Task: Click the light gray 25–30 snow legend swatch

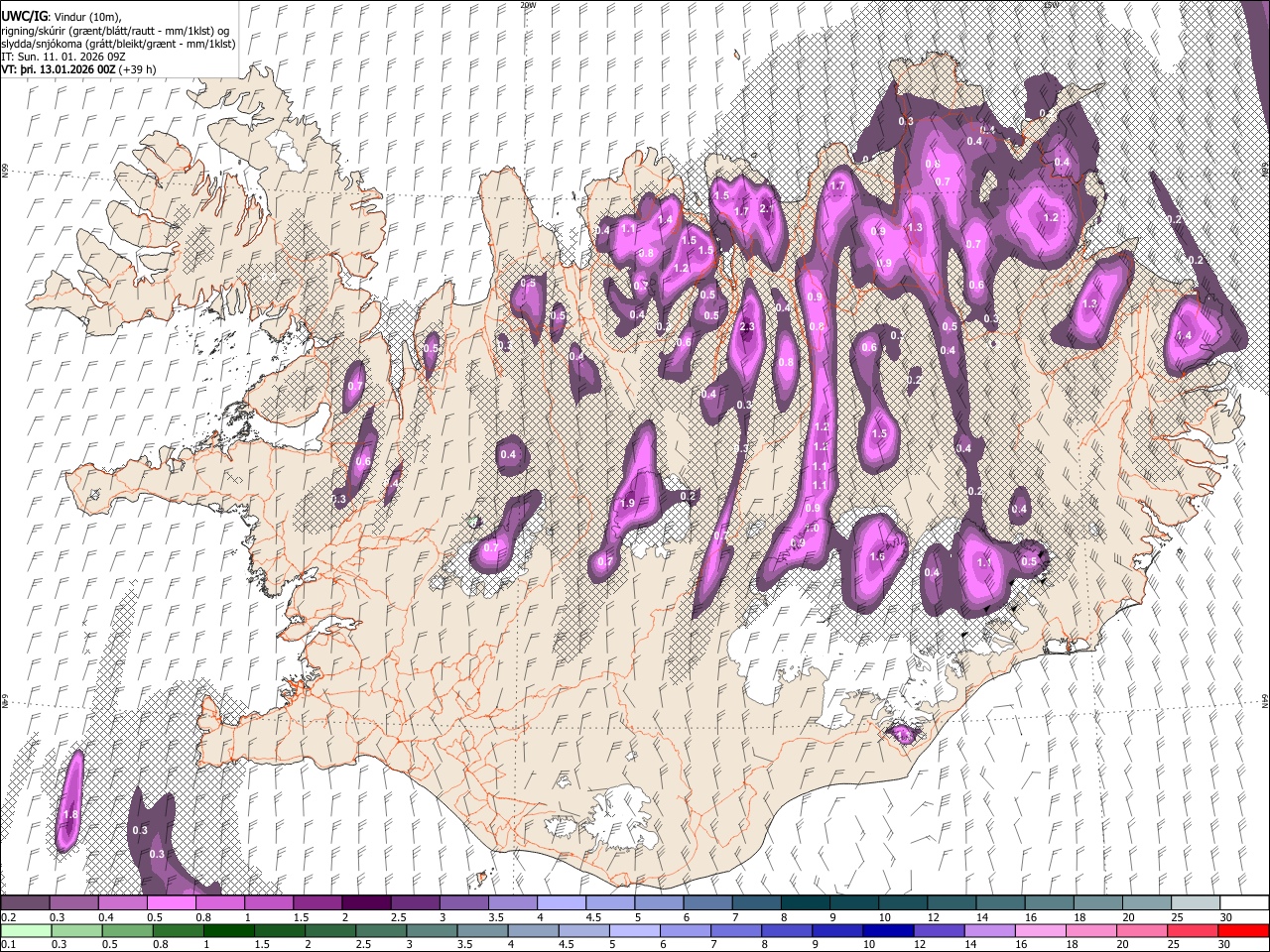Action: [1196, 903]
